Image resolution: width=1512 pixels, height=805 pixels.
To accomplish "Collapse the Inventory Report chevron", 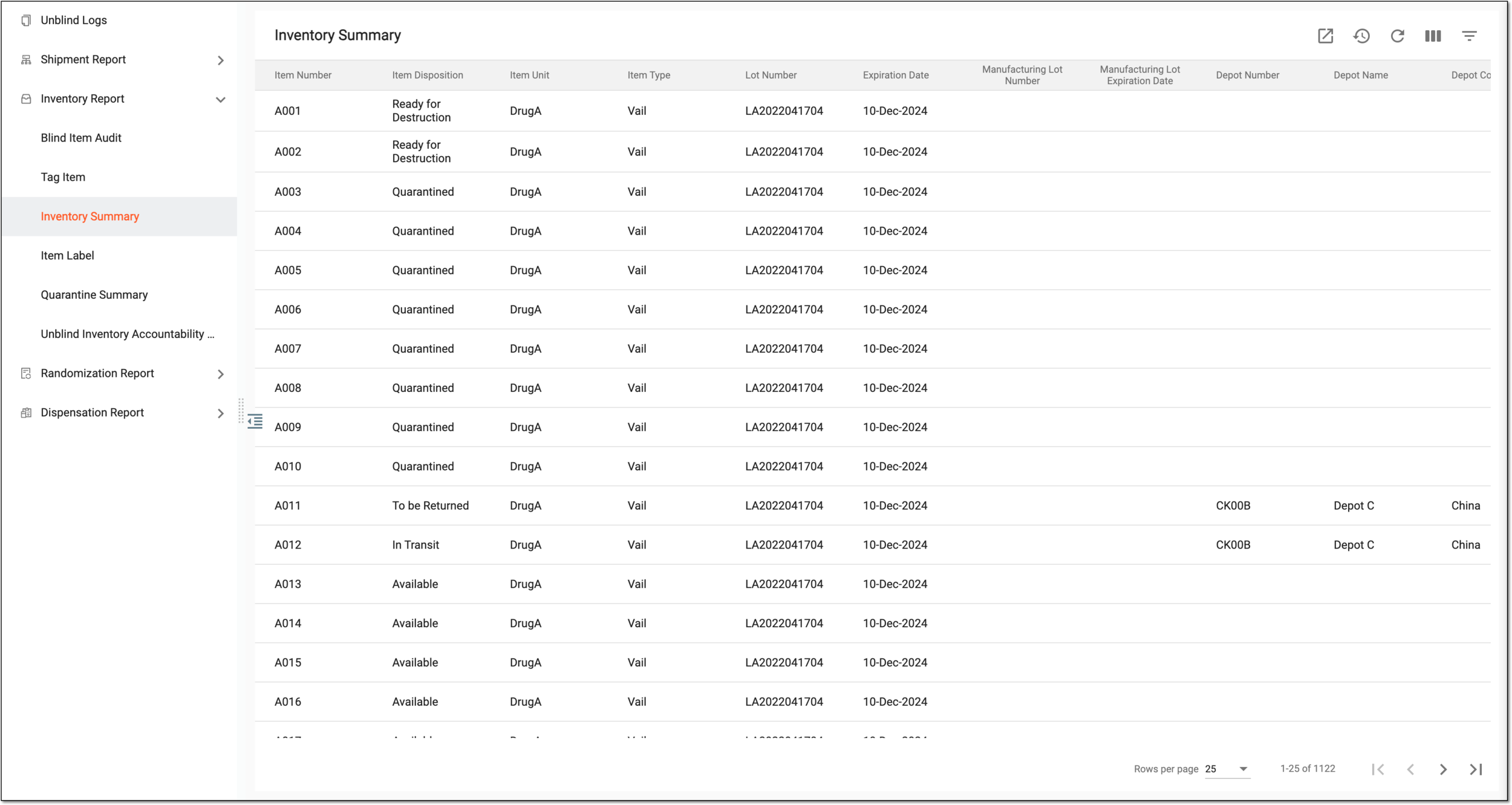I will (x=221, y=99).
